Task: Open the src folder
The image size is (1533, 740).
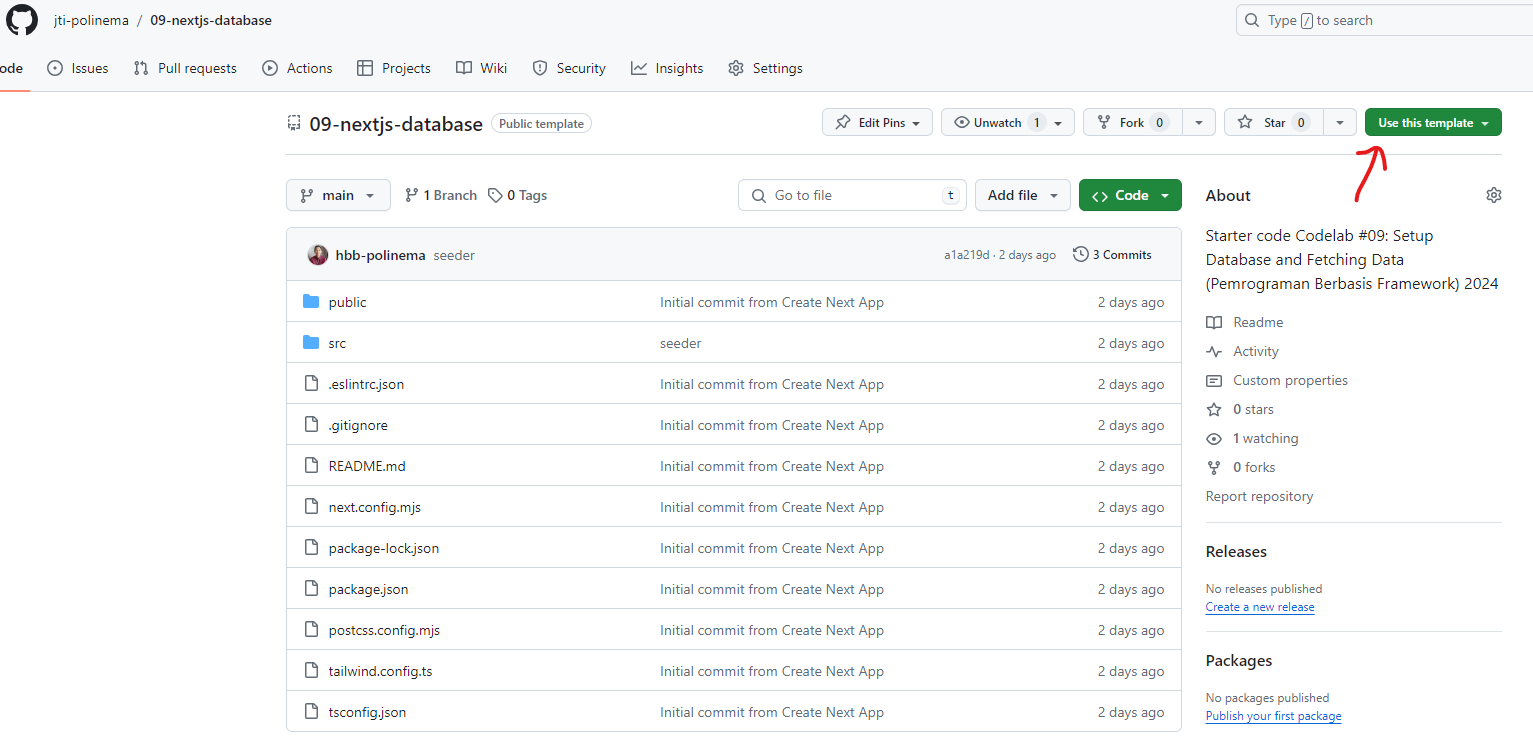Action: click(337, 342)
